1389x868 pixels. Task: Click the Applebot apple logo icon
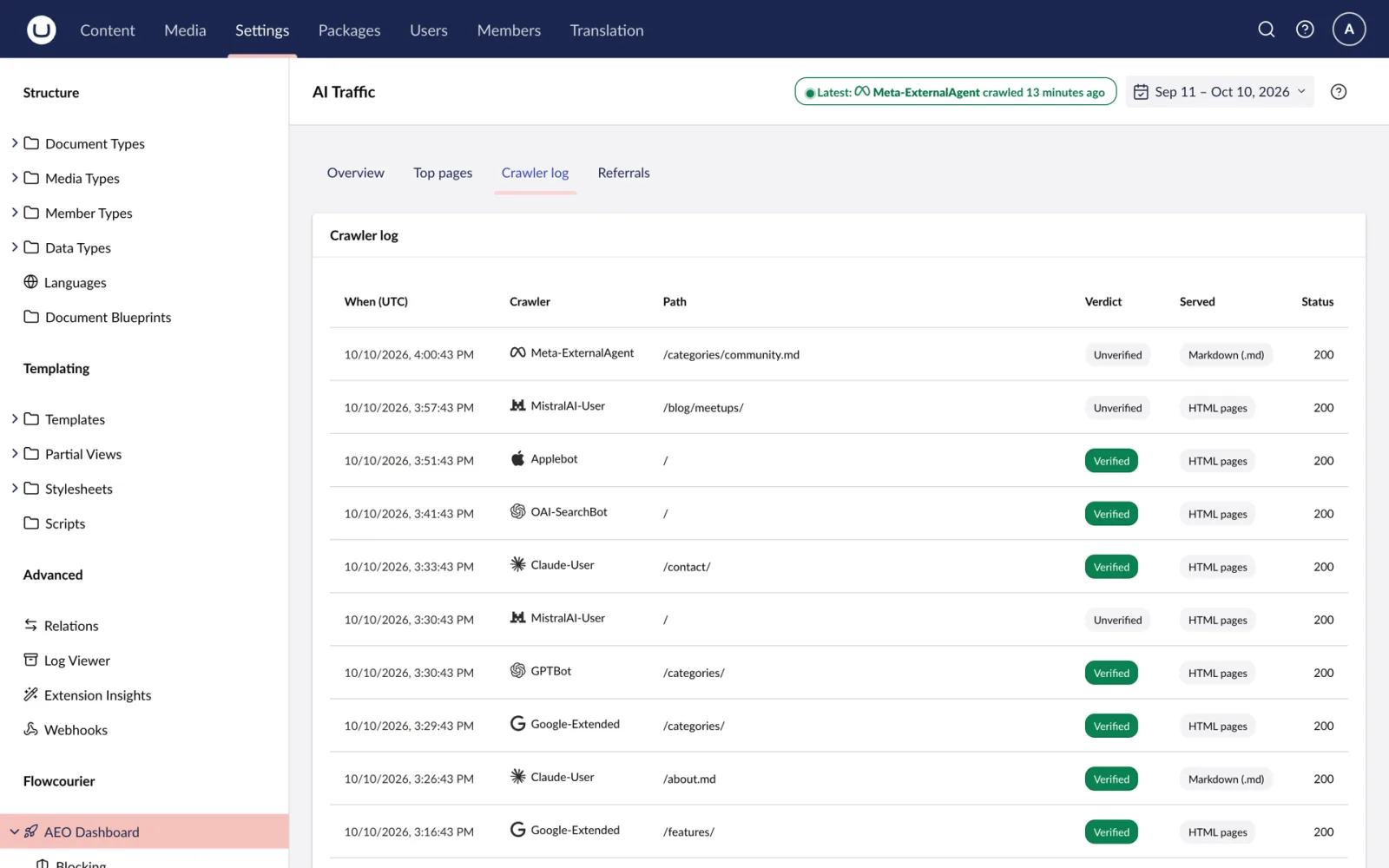[x=517, y=458]
